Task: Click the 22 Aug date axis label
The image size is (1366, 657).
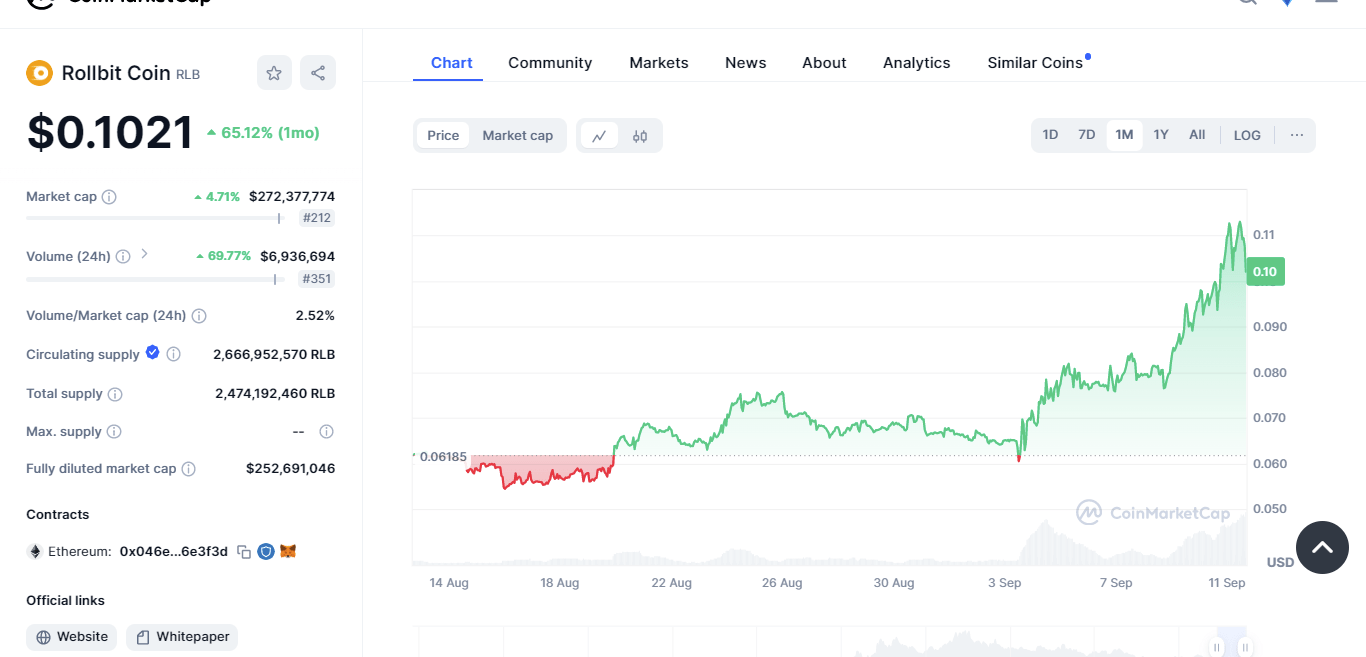Action: pyautogui.click(x=672, y=583)
